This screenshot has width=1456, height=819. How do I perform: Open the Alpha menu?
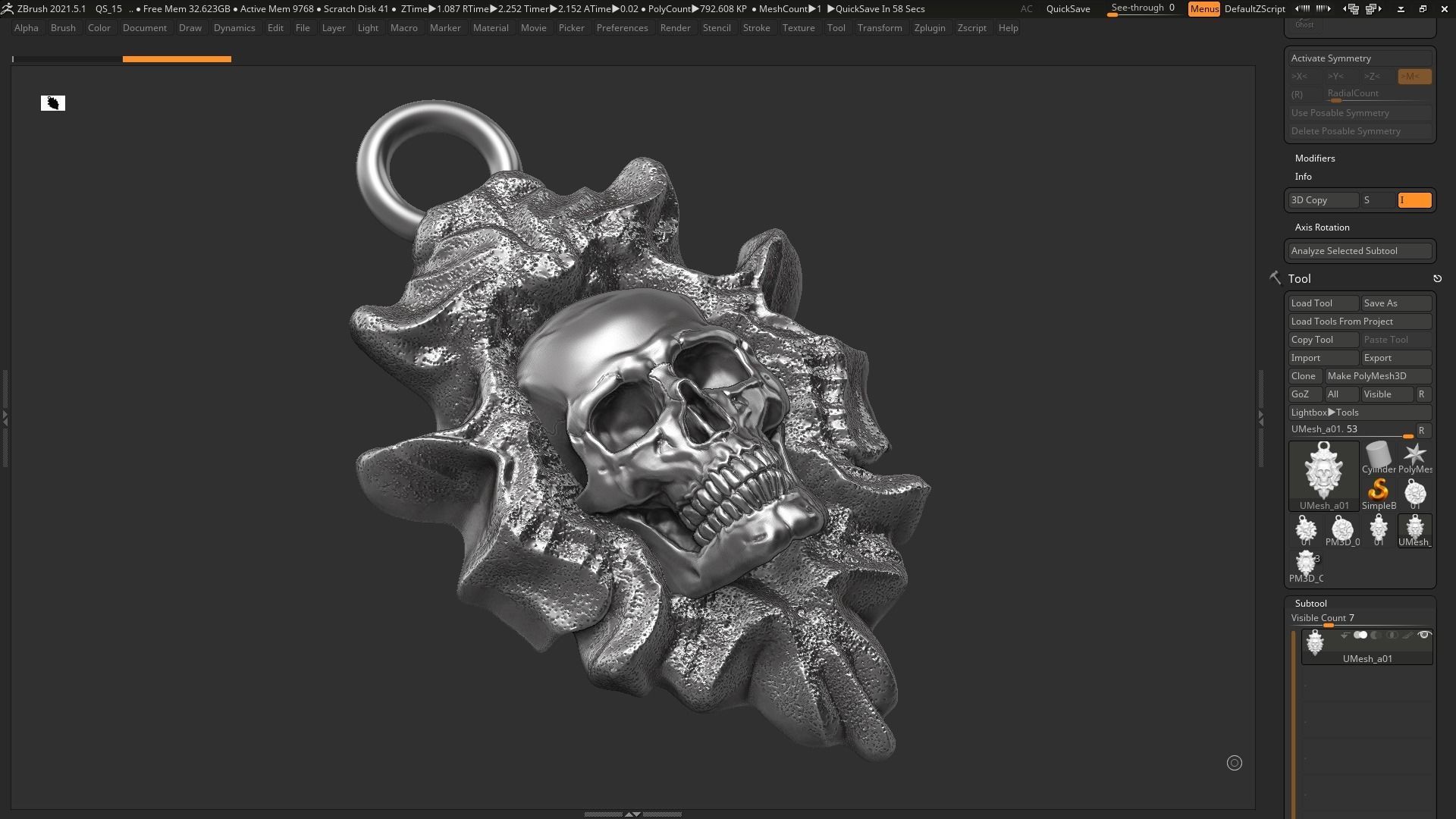[26, 28]
